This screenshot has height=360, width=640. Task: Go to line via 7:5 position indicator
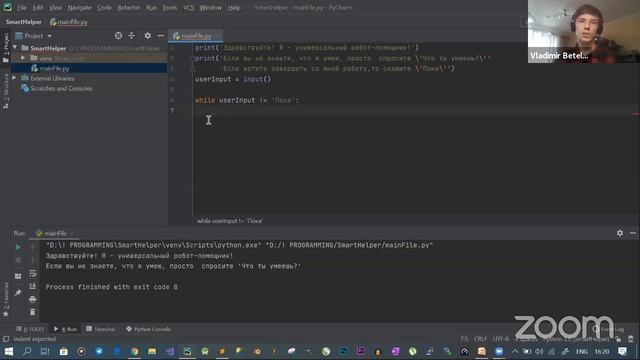click(x=464, y=339)
